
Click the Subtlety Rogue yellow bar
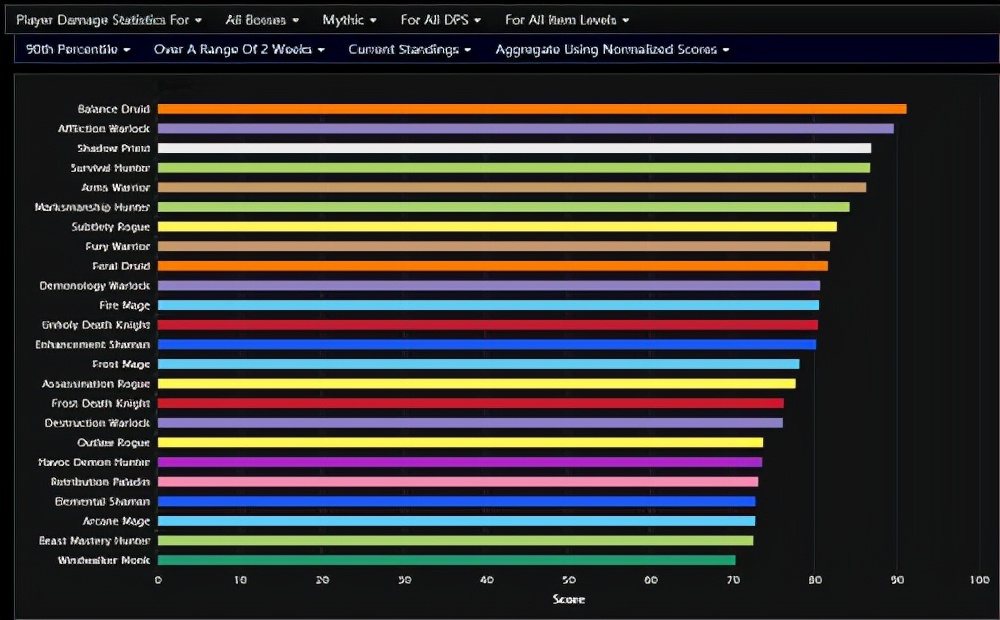pos(497,226)
